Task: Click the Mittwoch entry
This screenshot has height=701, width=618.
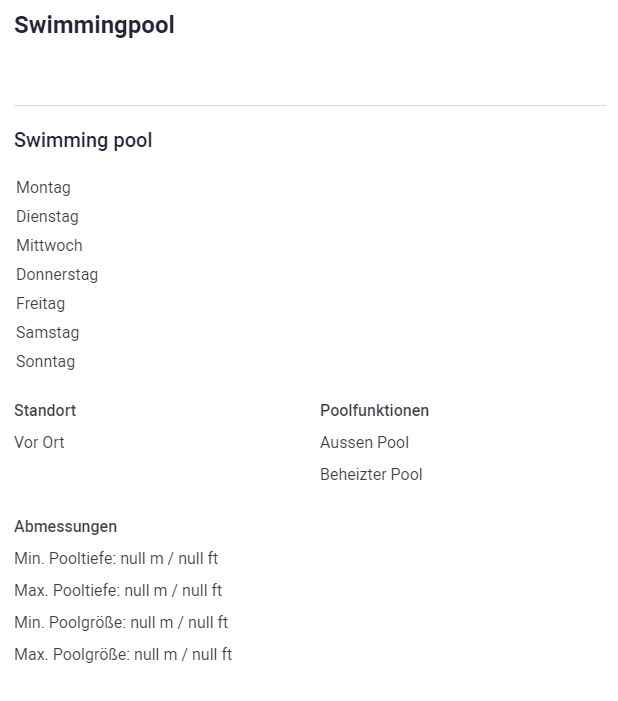Action: [x=49, y=246]
